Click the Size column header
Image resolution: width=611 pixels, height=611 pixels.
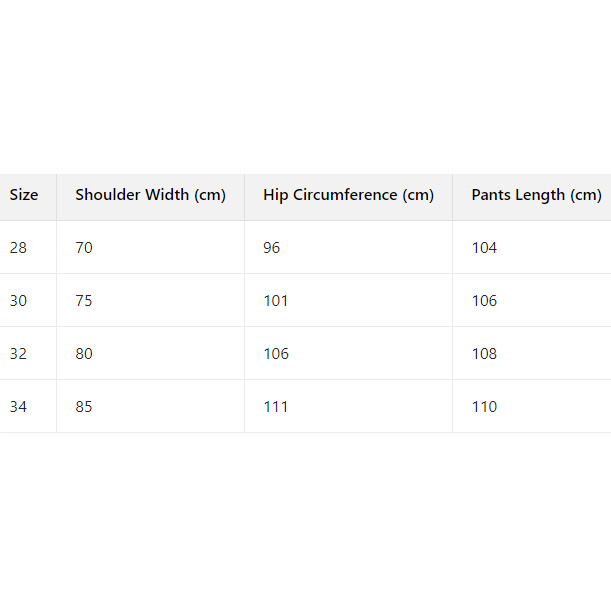coord(24,195)
